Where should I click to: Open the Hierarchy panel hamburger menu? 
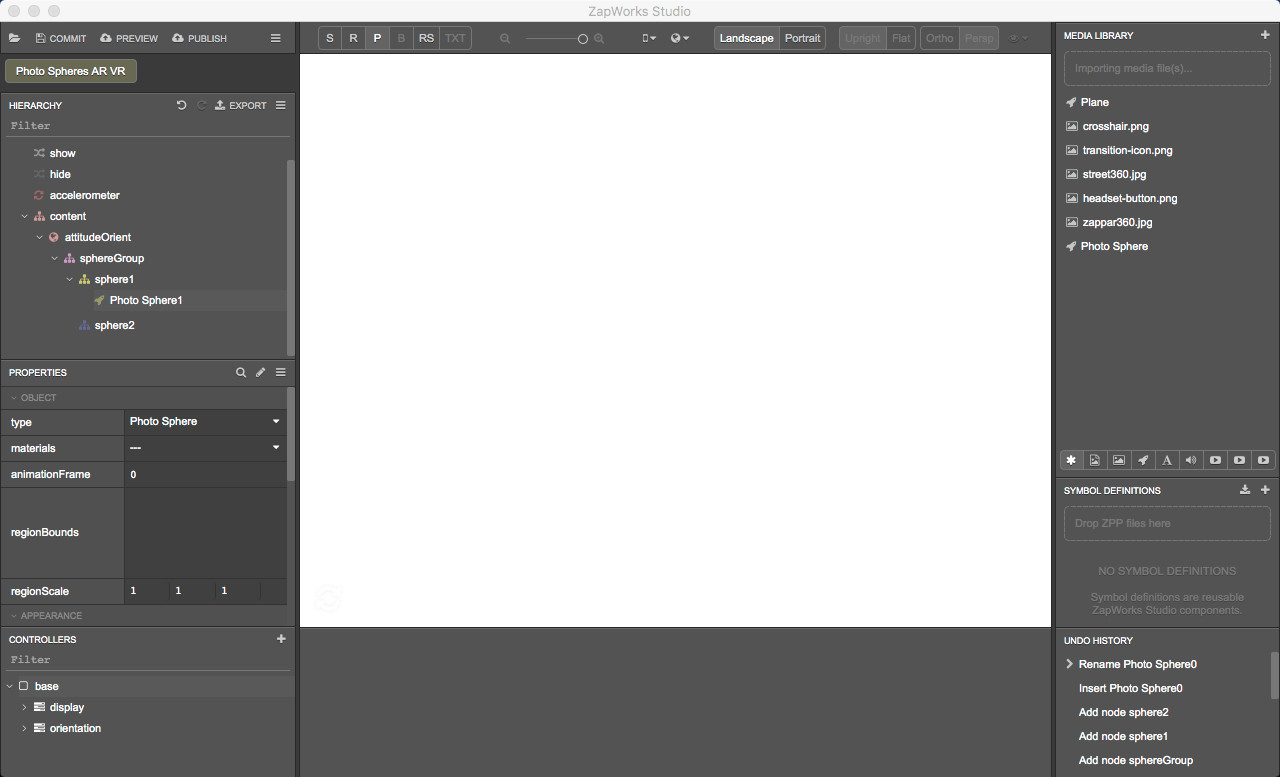point(281,105)
